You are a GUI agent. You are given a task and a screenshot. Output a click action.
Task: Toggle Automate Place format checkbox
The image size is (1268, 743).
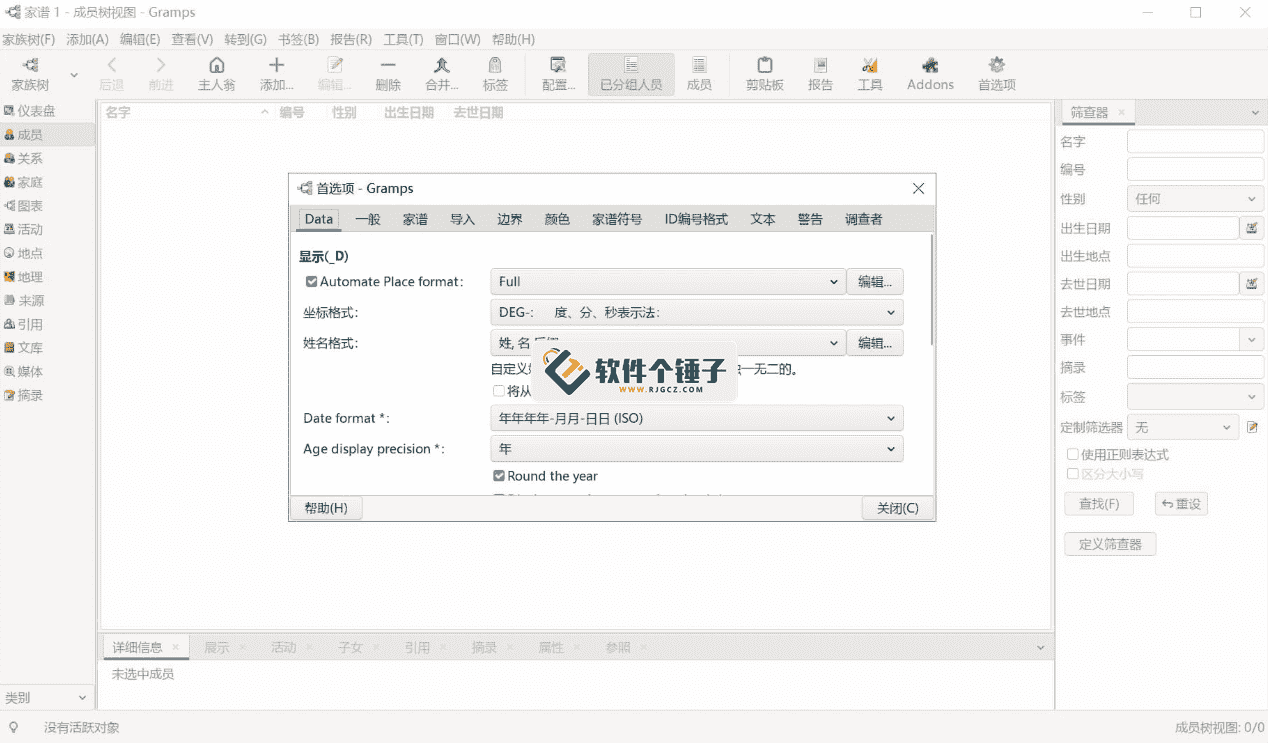(x=311, y=282)
